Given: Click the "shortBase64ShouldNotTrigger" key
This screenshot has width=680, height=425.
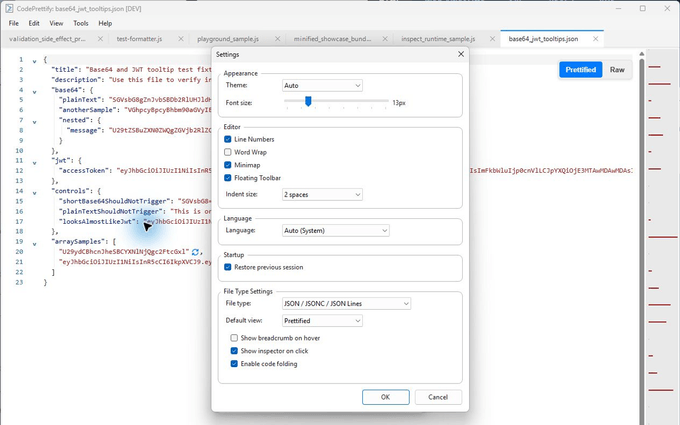Looking at the screenshot, I should (x=114, y=201).
